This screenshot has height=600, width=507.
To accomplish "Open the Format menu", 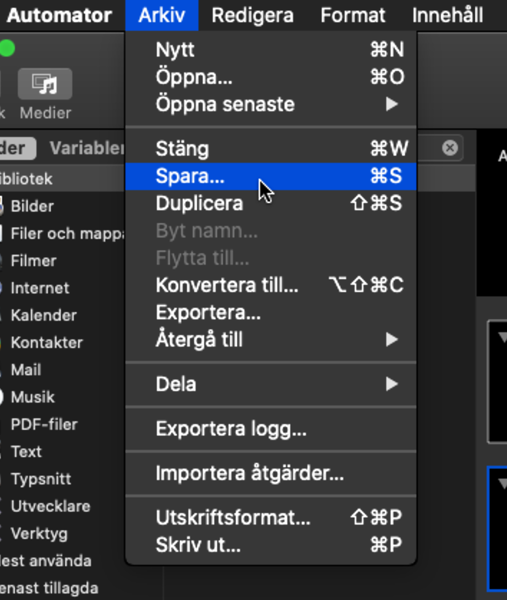I will coord(353,15).
